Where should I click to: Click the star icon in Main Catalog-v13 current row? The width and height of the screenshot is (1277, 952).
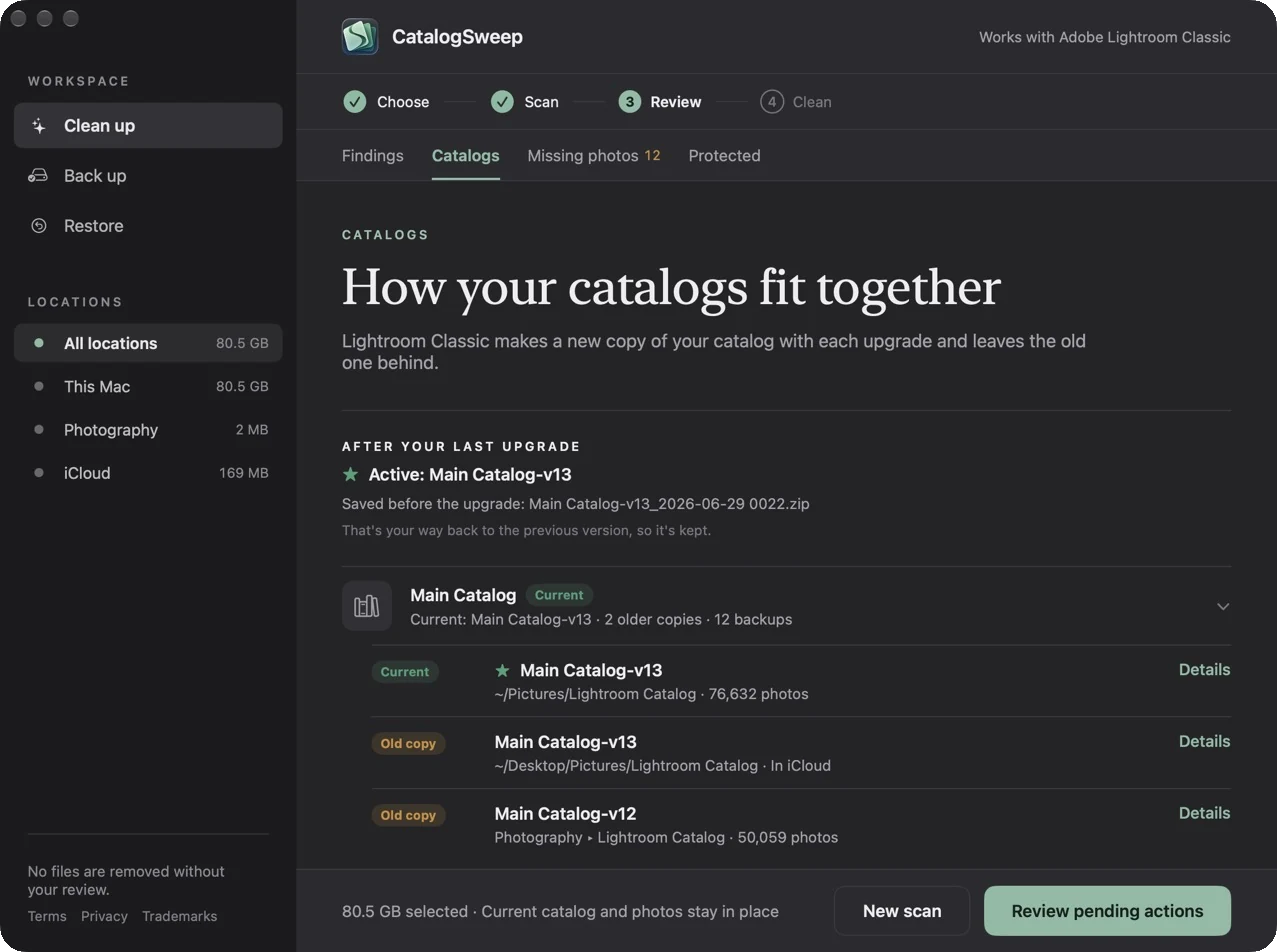click(x=503, y=670)
